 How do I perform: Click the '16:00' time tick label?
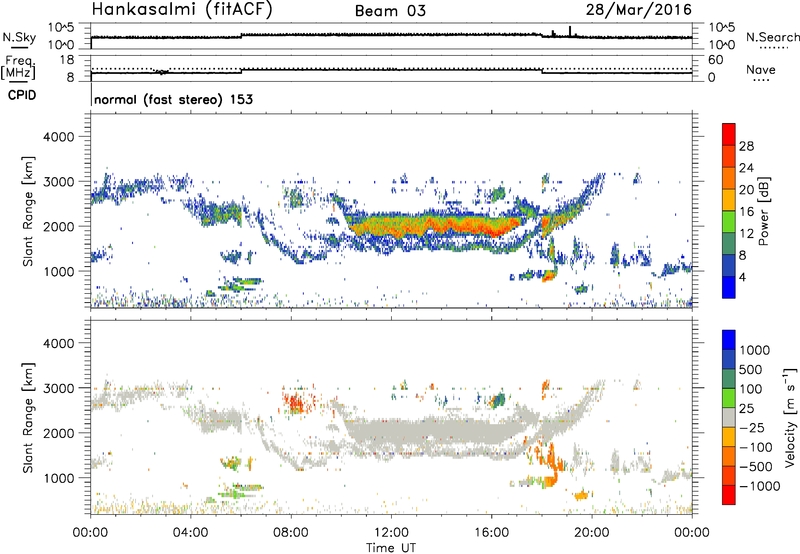tap(491, 533)
